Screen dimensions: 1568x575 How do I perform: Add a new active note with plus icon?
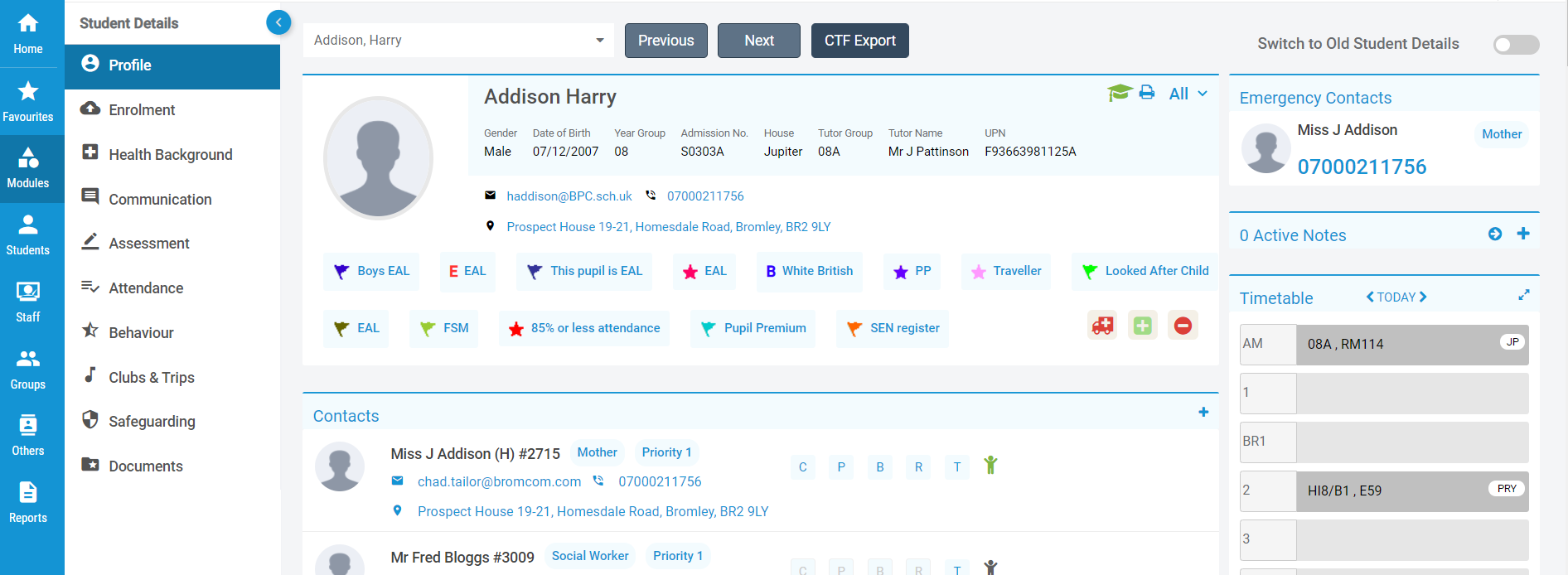point(1523,234)
